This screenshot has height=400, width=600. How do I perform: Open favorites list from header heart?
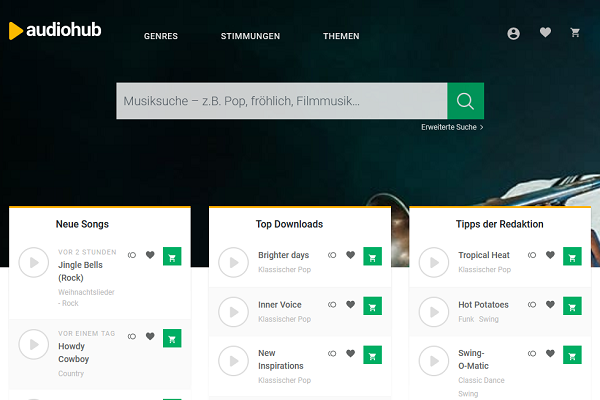545,33
